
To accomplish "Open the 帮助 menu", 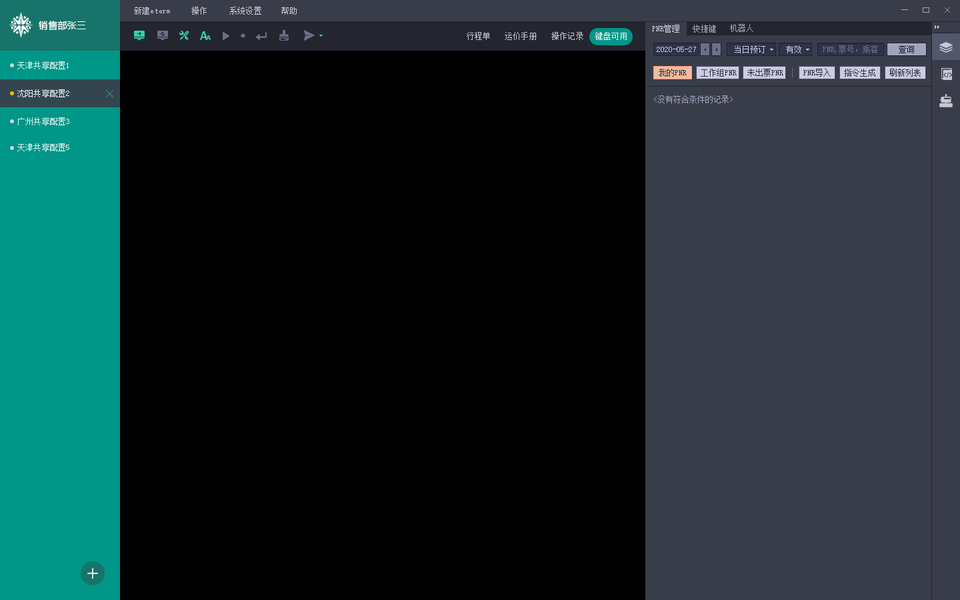I will tap(289, 11).
